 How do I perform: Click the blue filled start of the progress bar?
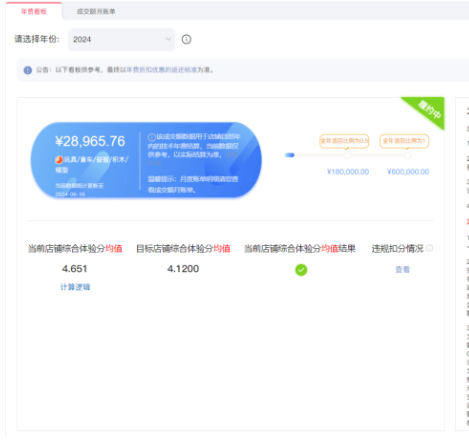coord(290,155)
